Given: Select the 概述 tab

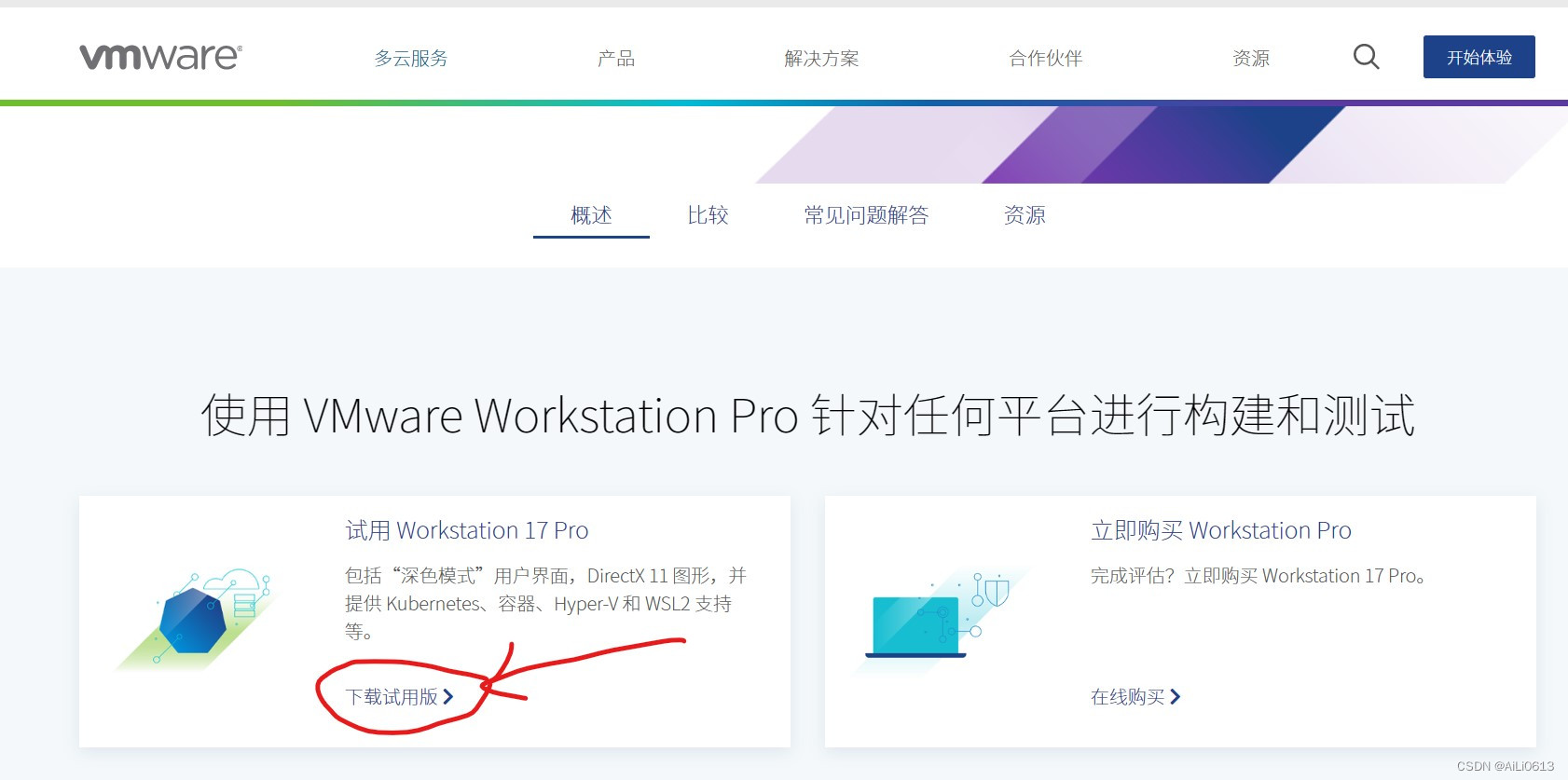Looking at the screenshot, I should click(x=591, y=215).
